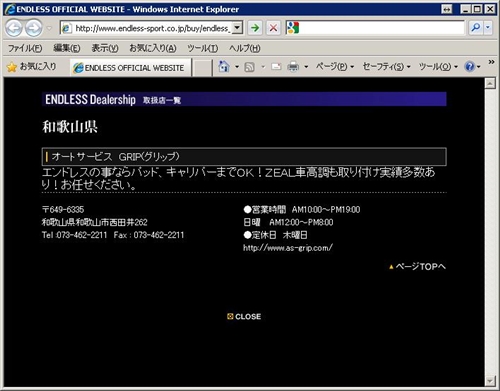Click the Internet Explorer title bar icon
This screenshot has height=391, width=500.
10,9
